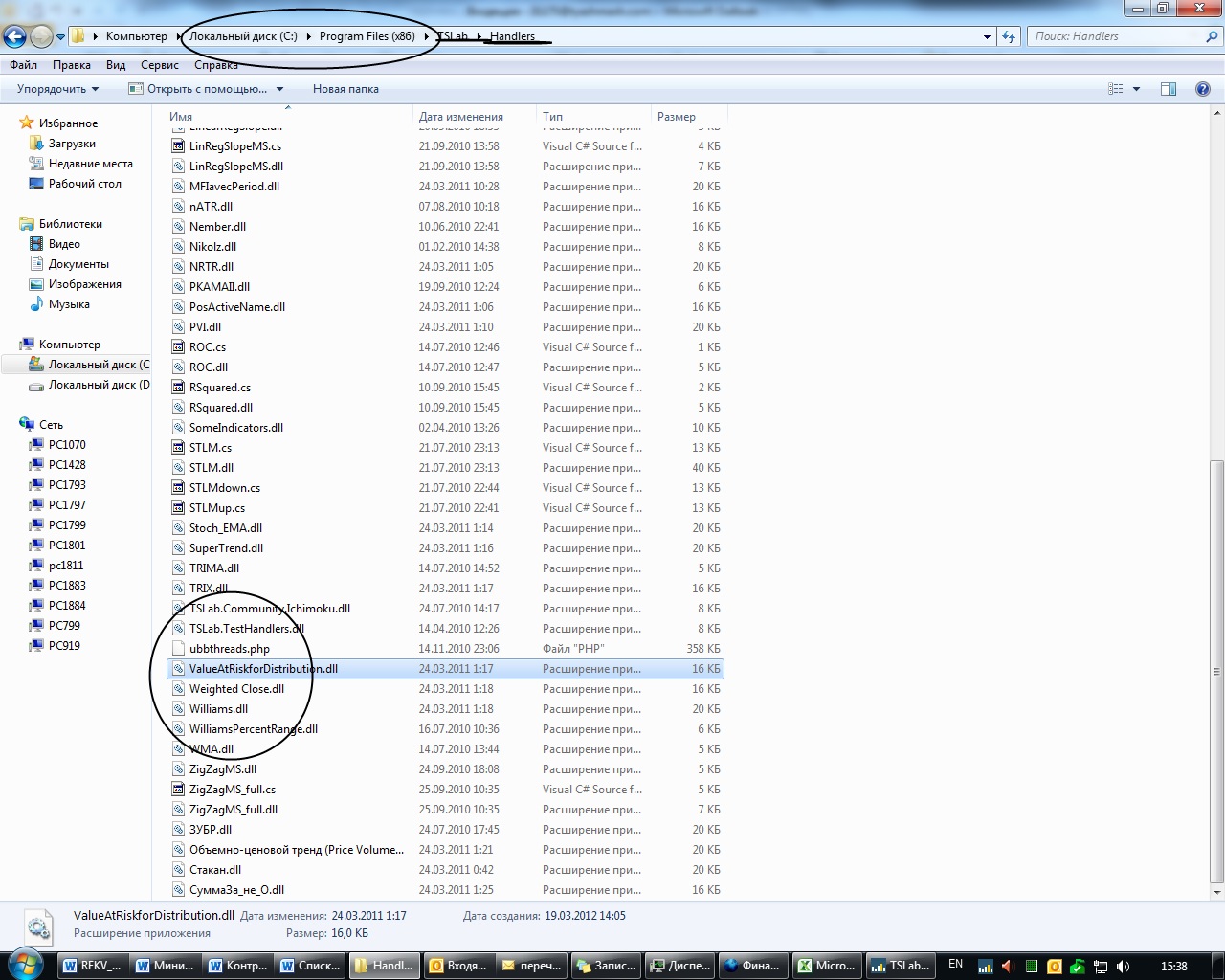The image size is (1225, 980).
Task: Open the Файл menu
Action: click(24, 65)
